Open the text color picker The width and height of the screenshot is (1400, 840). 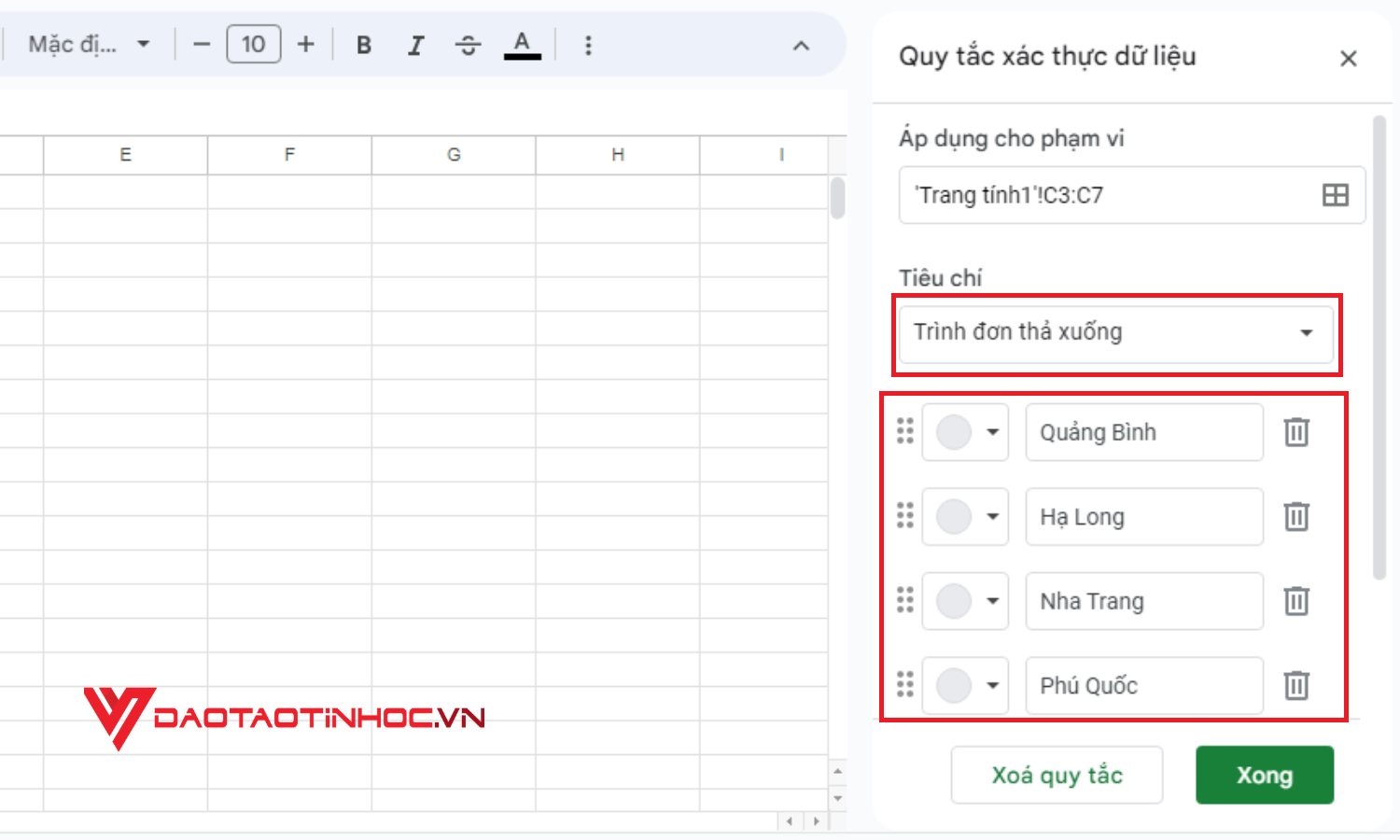pyautogui.click(x=523, y=45)
